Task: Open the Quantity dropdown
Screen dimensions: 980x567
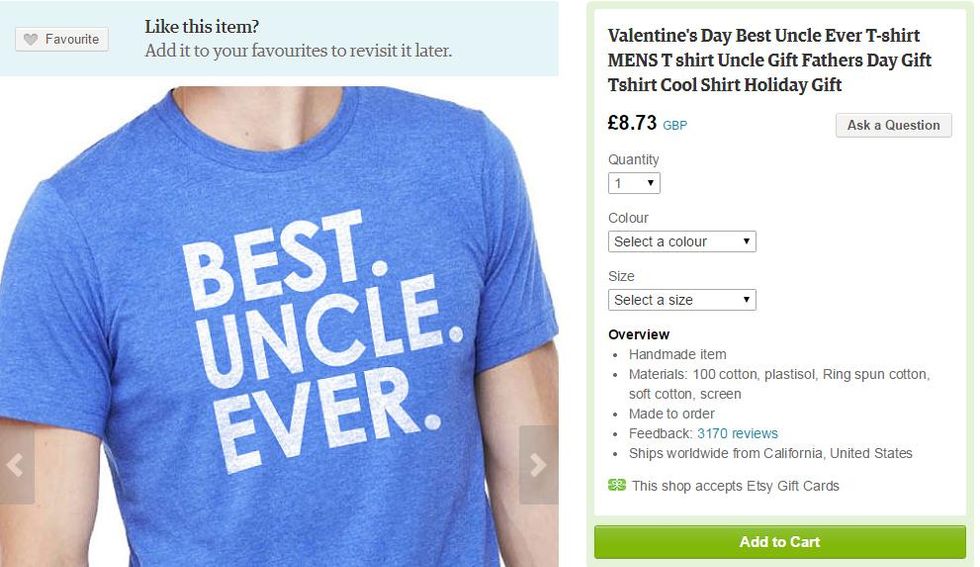Action: (x=634, y=183)
